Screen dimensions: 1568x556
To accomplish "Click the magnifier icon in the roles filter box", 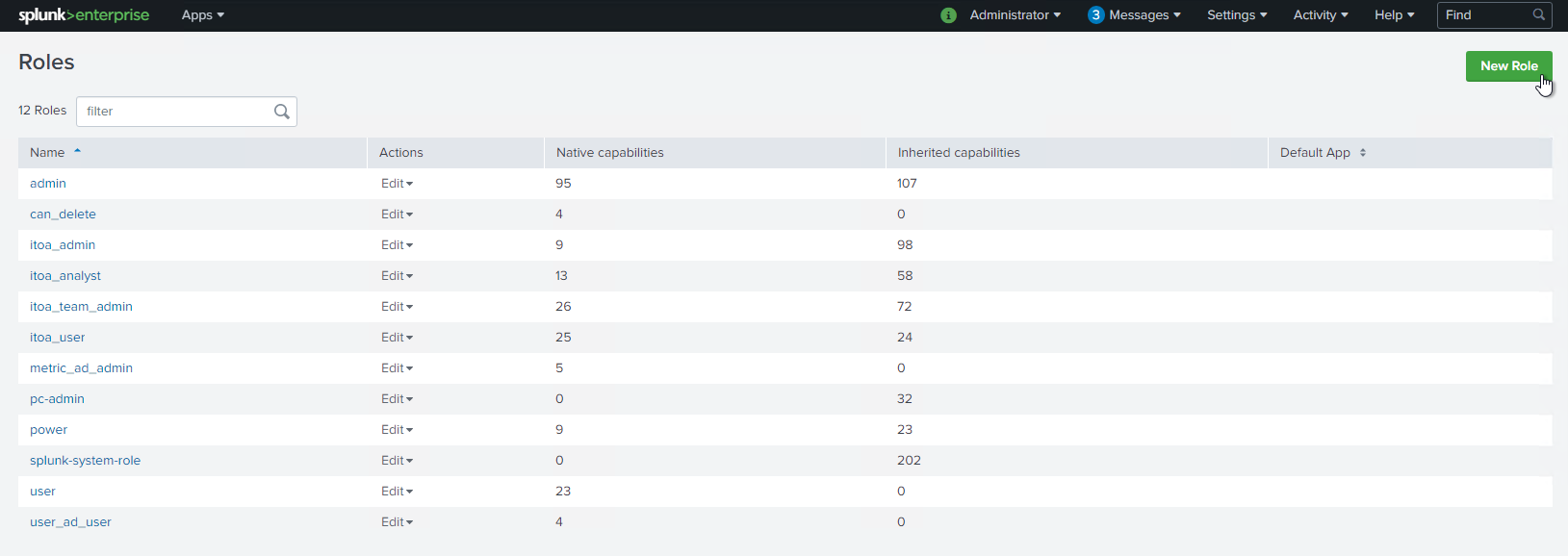I will coord(281,111).
